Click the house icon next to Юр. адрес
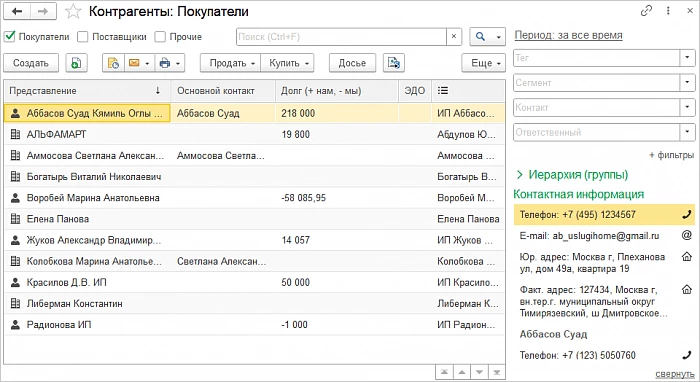The image size is (700, 382). coord(687,257)
